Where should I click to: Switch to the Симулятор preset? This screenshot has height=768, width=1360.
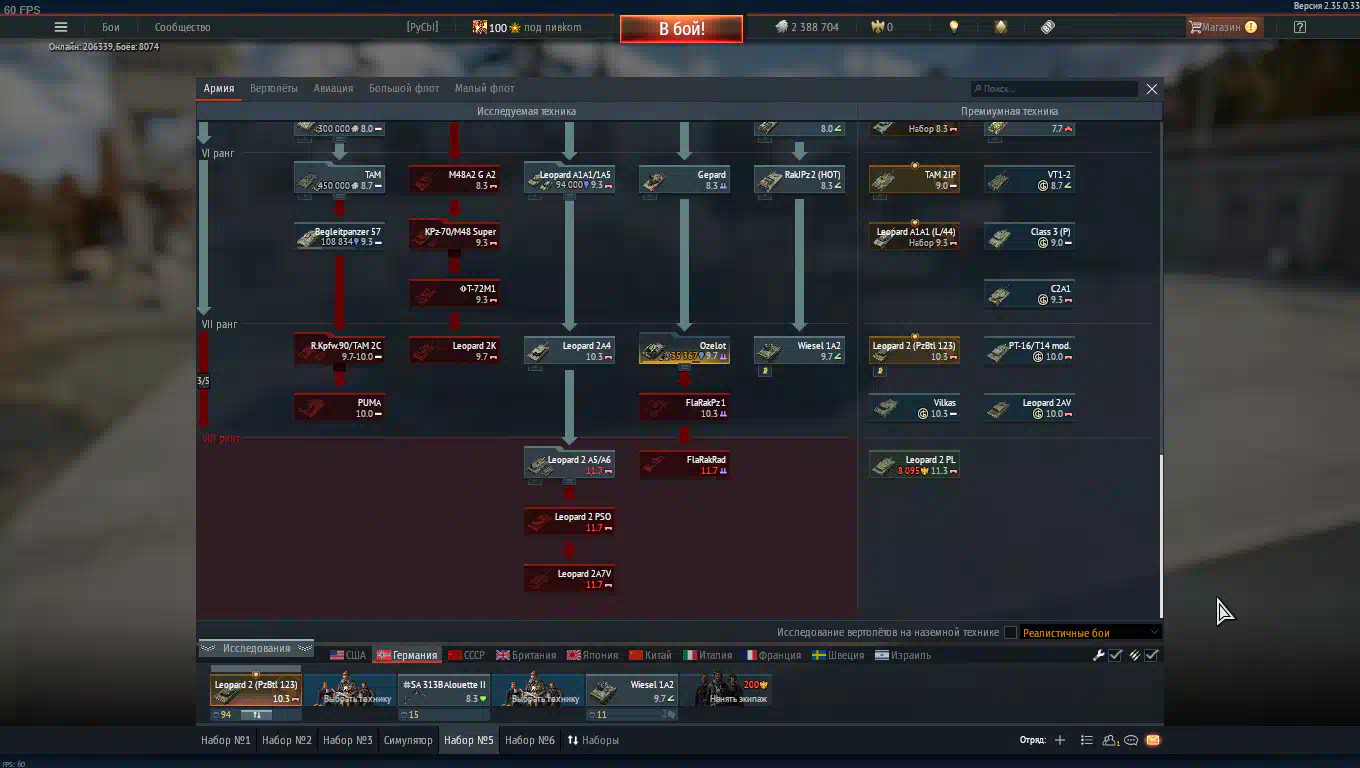[408, 740]
